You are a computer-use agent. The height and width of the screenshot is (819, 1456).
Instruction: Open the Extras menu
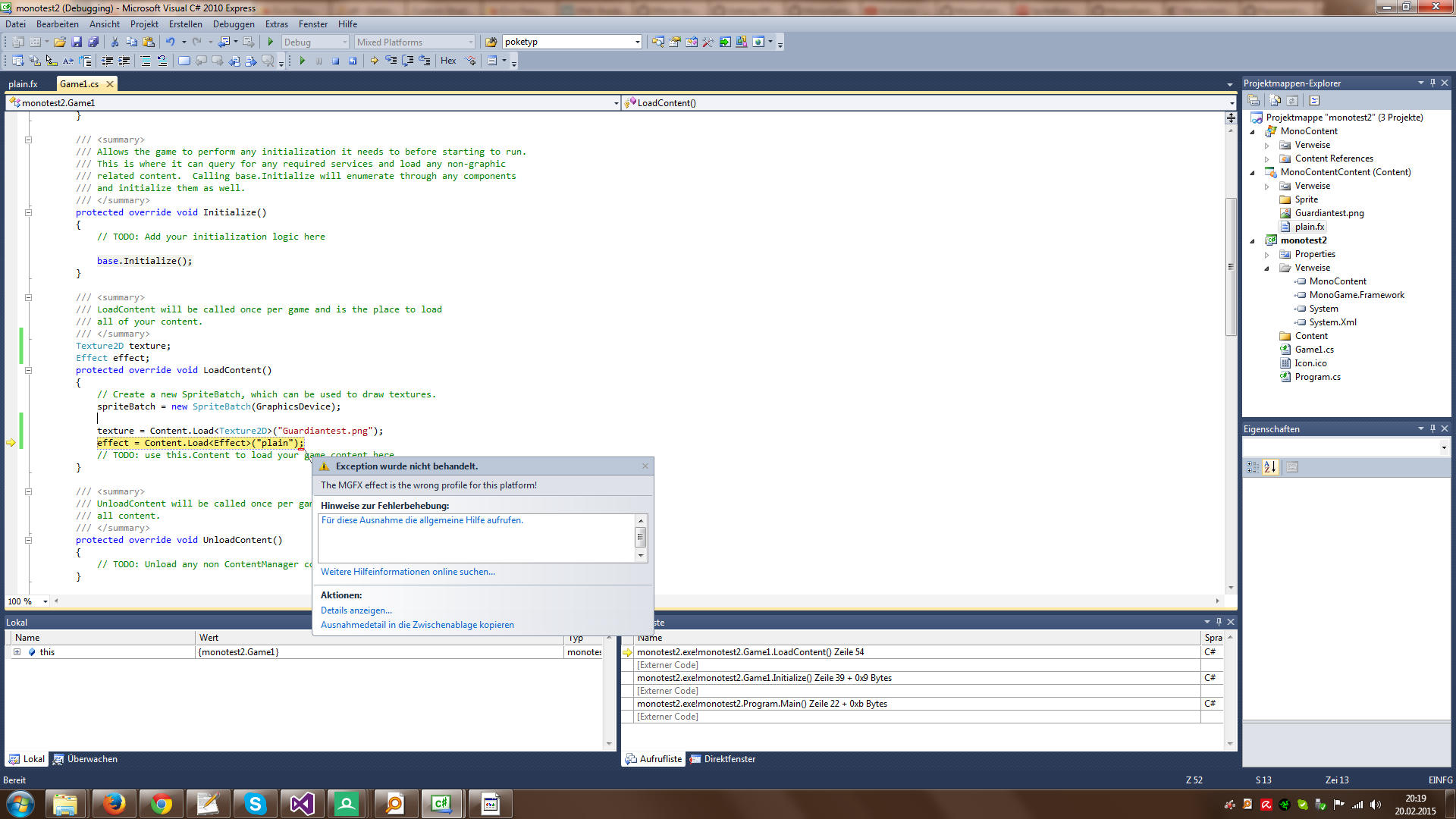pos(276,24)
